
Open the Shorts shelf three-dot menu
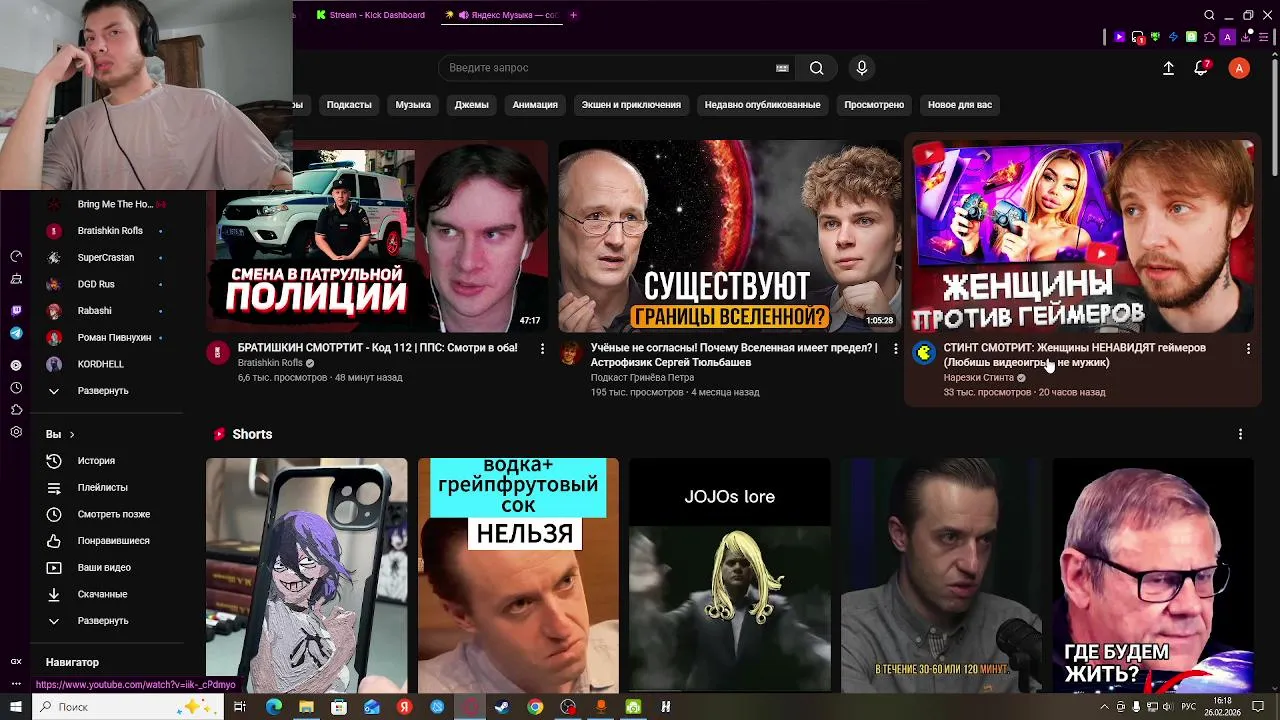pos(1240,435)
